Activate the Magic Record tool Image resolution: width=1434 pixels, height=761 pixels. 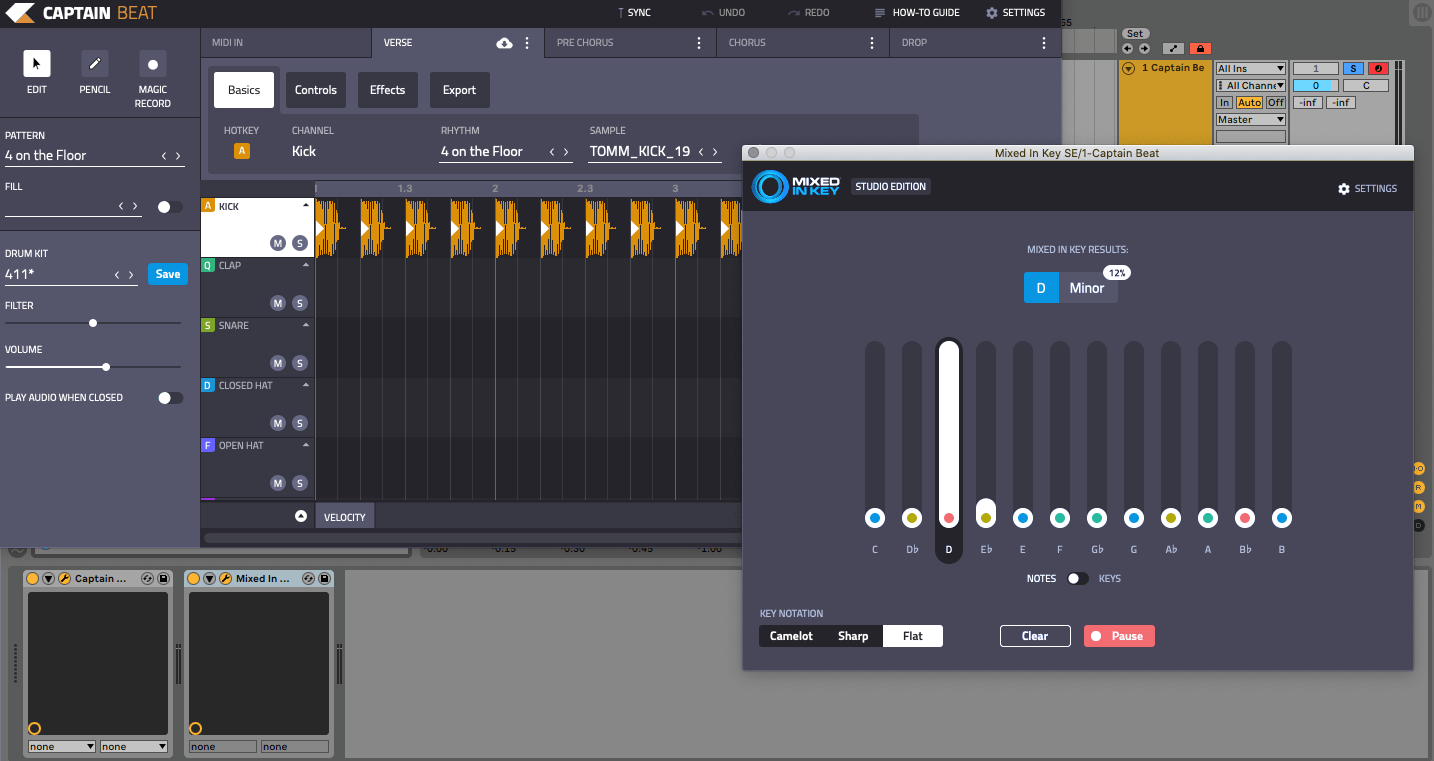153,64
